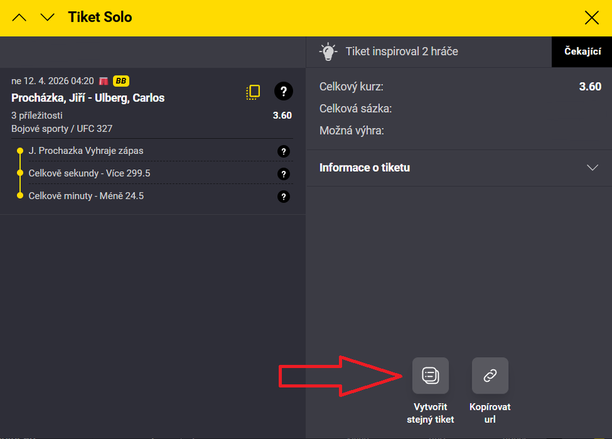The height and width of the screenshot is (439, 612).
Task: Open help for Celkově minuty Méně 24.5
Action: (x=283, y=196)
